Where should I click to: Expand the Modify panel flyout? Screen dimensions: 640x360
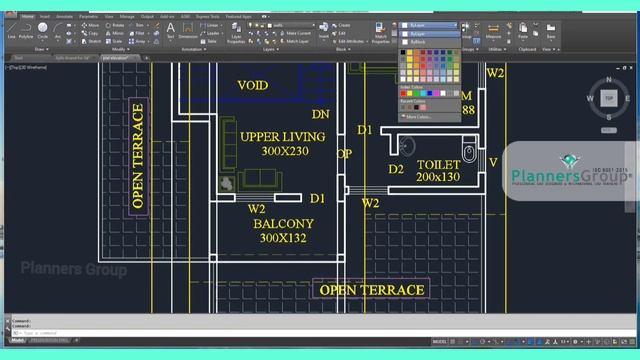click(120, 49)
